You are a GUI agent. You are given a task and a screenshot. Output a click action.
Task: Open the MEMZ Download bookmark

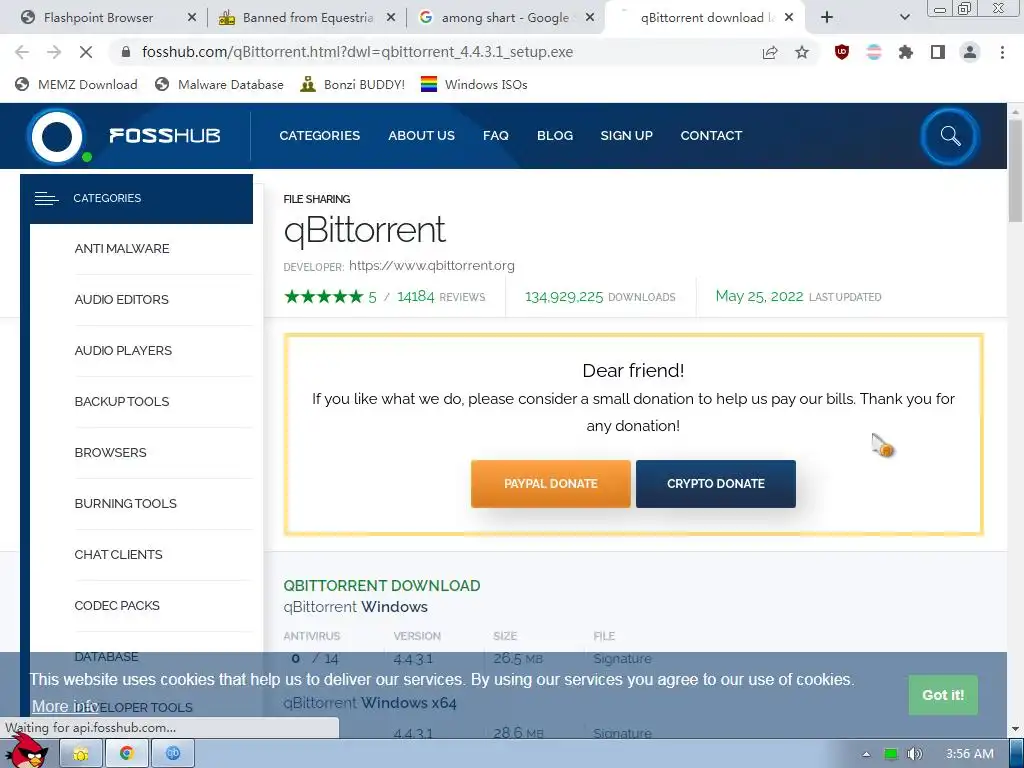click(76, 84)
